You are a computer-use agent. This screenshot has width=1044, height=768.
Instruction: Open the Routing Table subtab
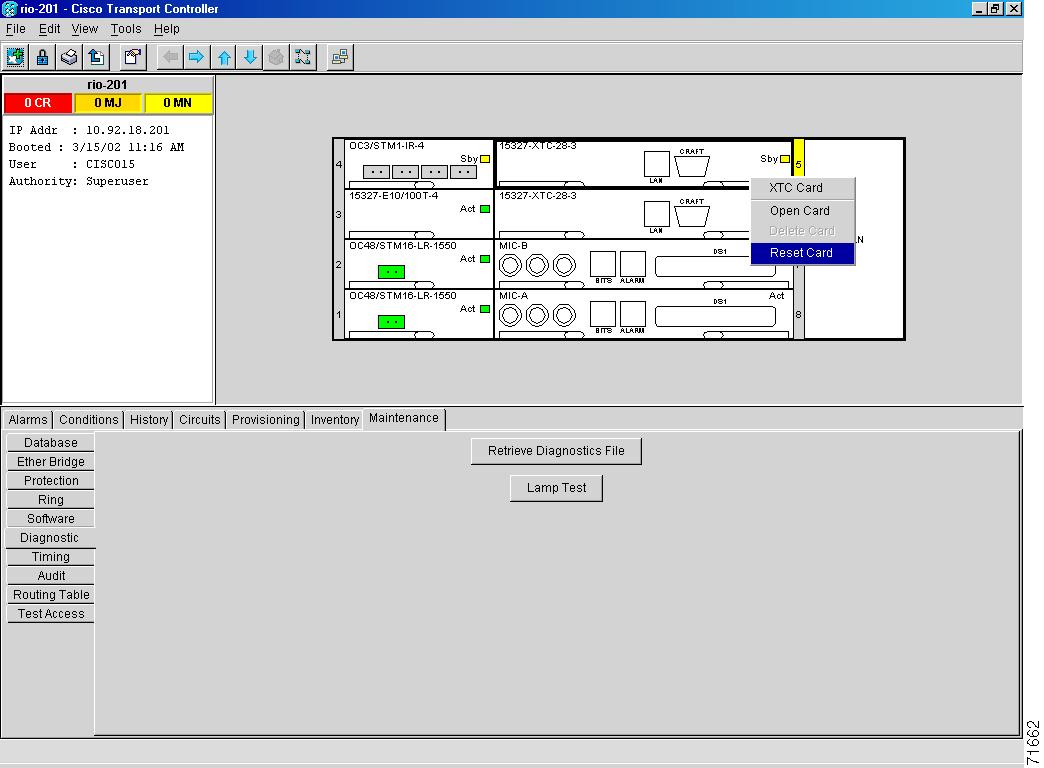pyautogui.click(x=51, y=595)
